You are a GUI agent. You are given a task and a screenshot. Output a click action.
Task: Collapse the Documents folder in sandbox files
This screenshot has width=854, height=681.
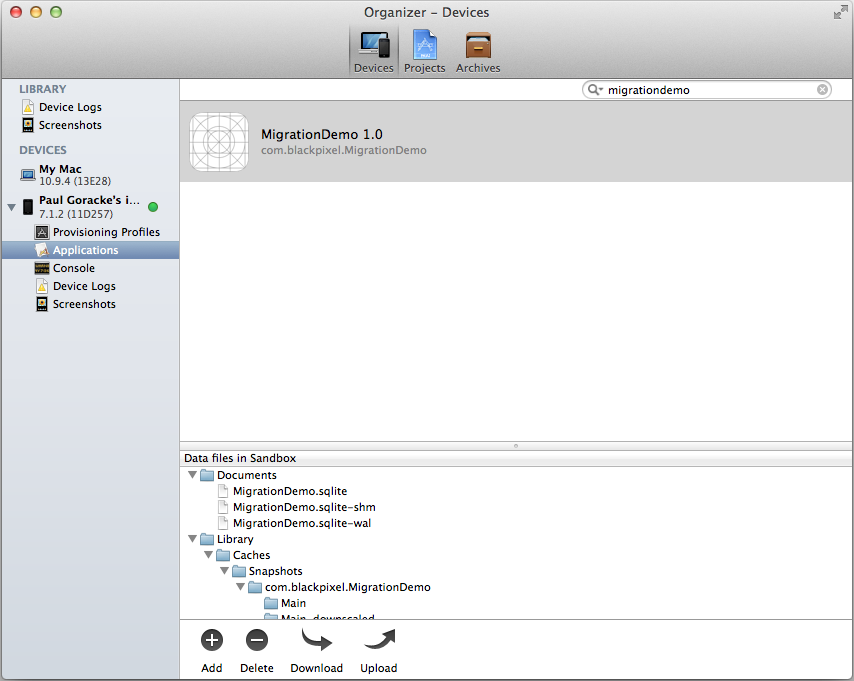(192, 475)
